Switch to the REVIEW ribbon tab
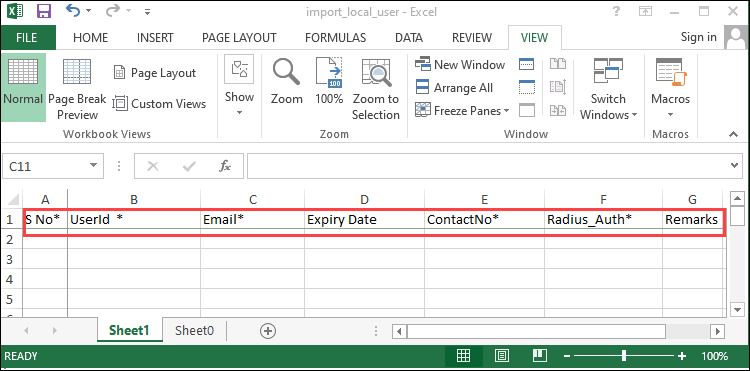 tap(472, 38)
